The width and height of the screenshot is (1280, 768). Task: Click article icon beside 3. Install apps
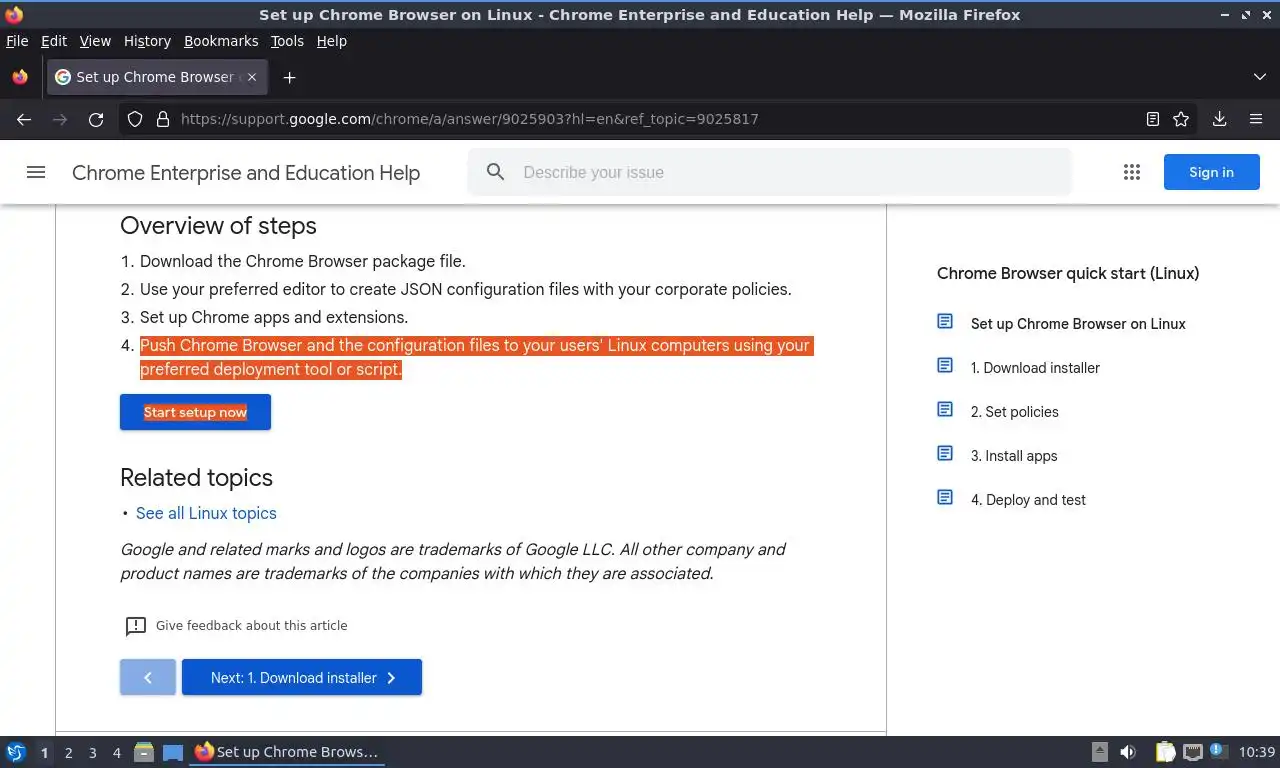tap(945, 453)
